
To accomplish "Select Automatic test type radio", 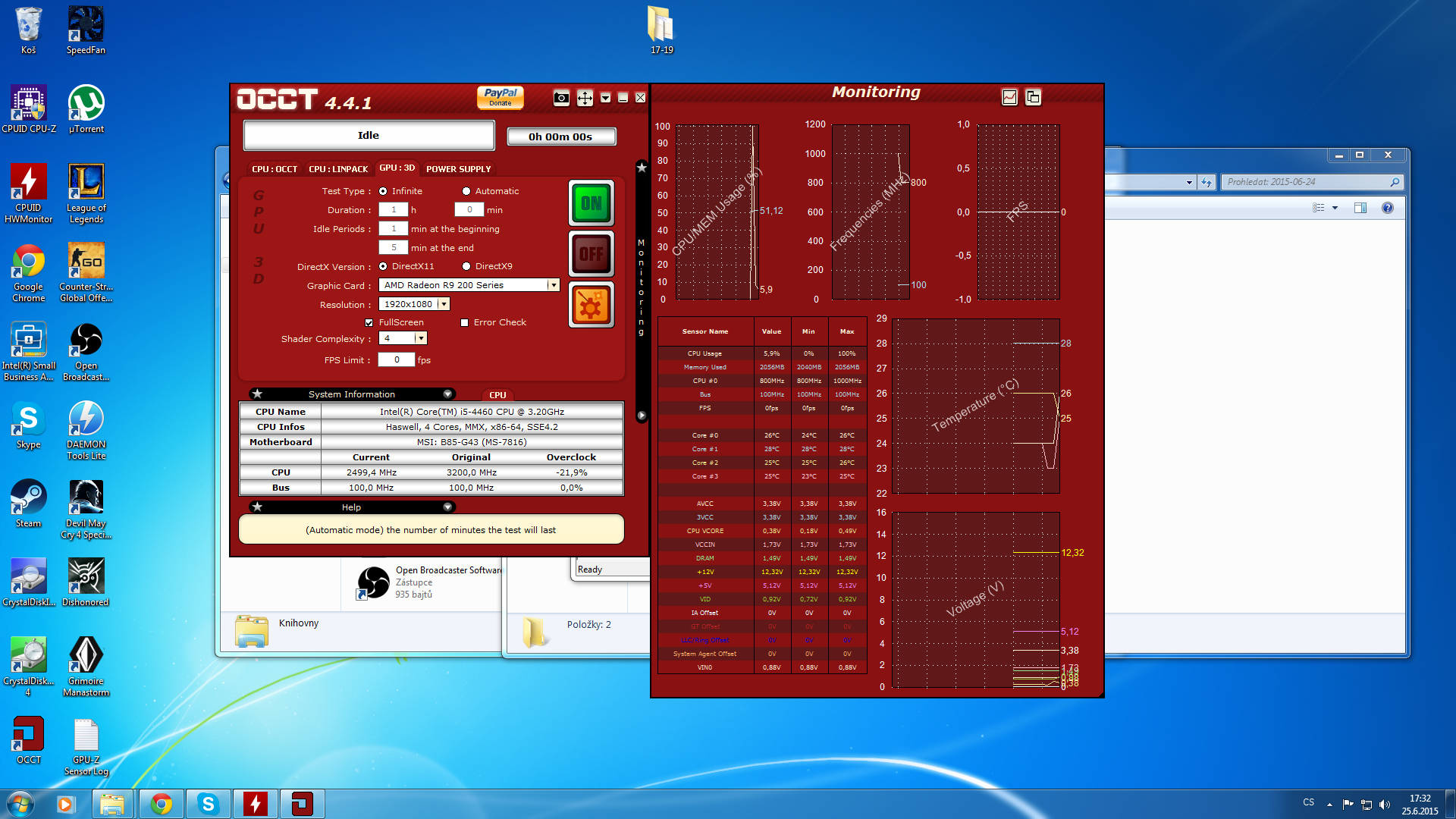I will (x=466, y=191).
